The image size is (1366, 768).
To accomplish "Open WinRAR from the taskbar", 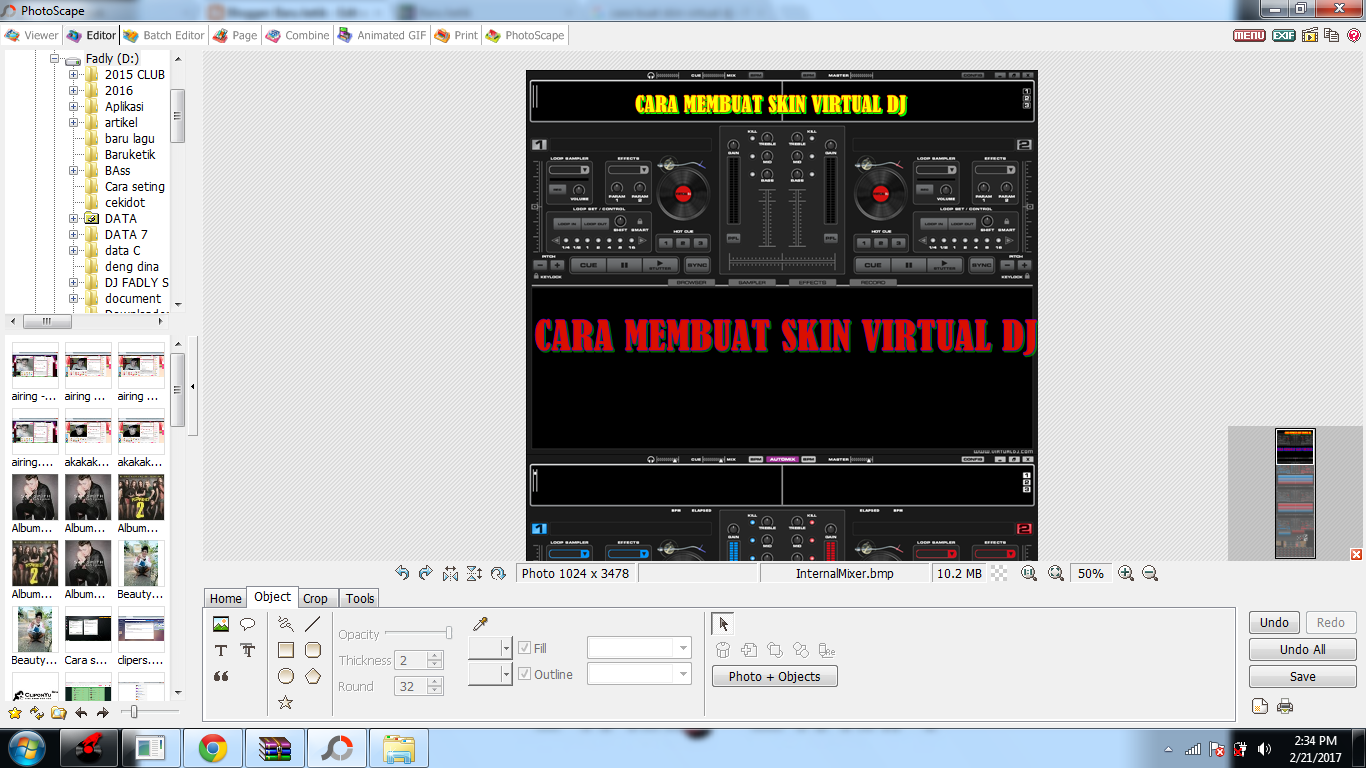I will (274, 748).
